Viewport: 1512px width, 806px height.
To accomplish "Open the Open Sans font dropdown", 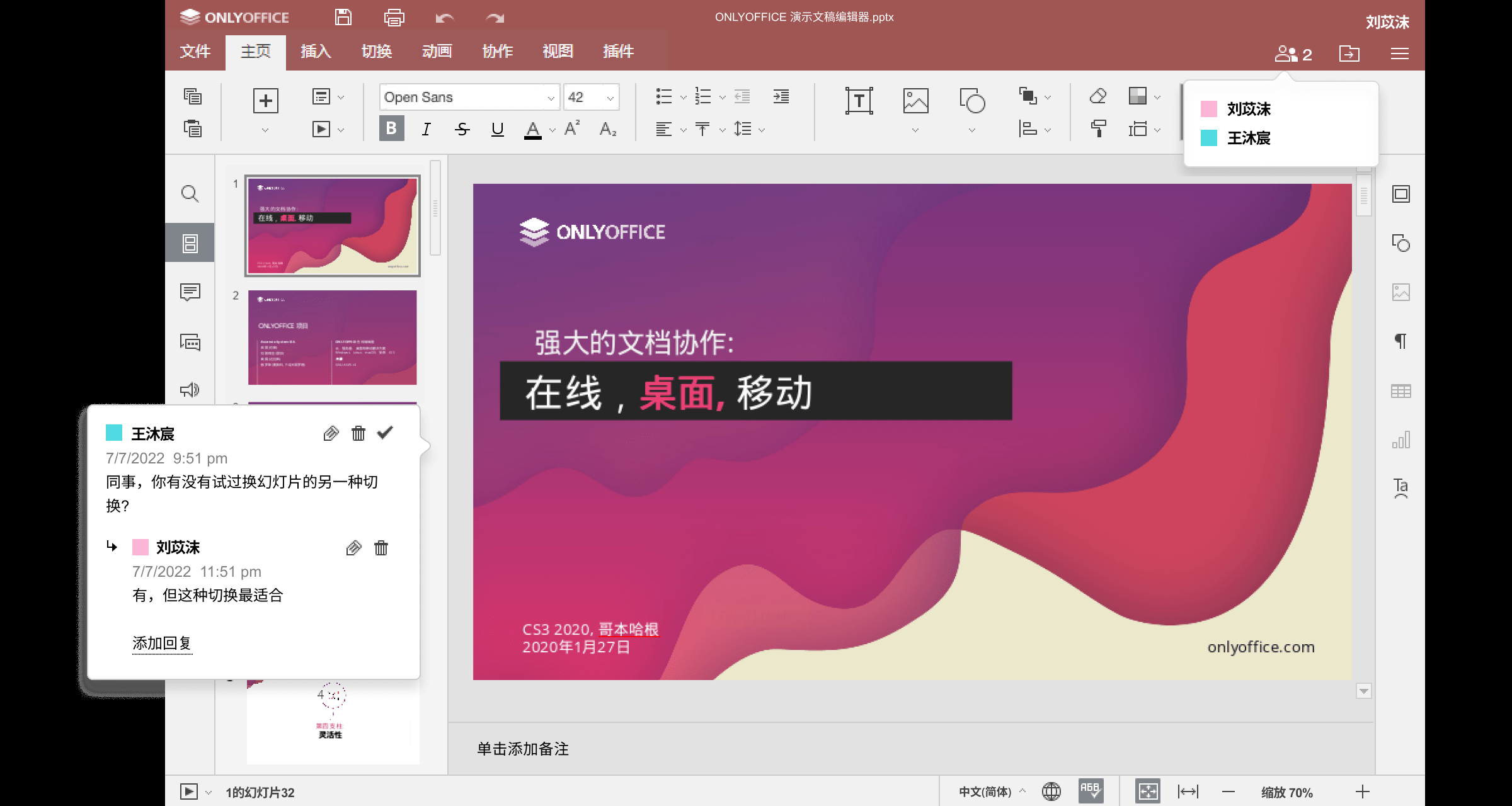I will coord(551,98).
